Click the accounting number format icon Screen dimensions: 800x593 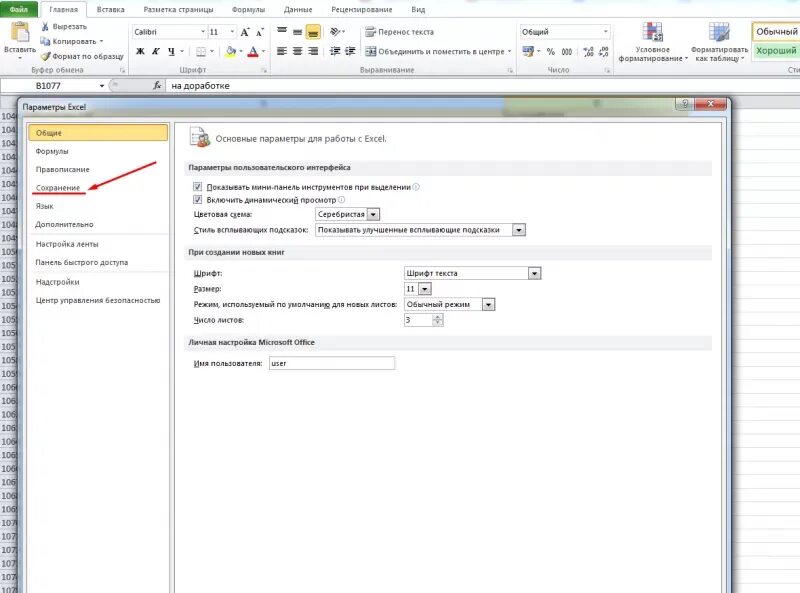click(528, 52)
